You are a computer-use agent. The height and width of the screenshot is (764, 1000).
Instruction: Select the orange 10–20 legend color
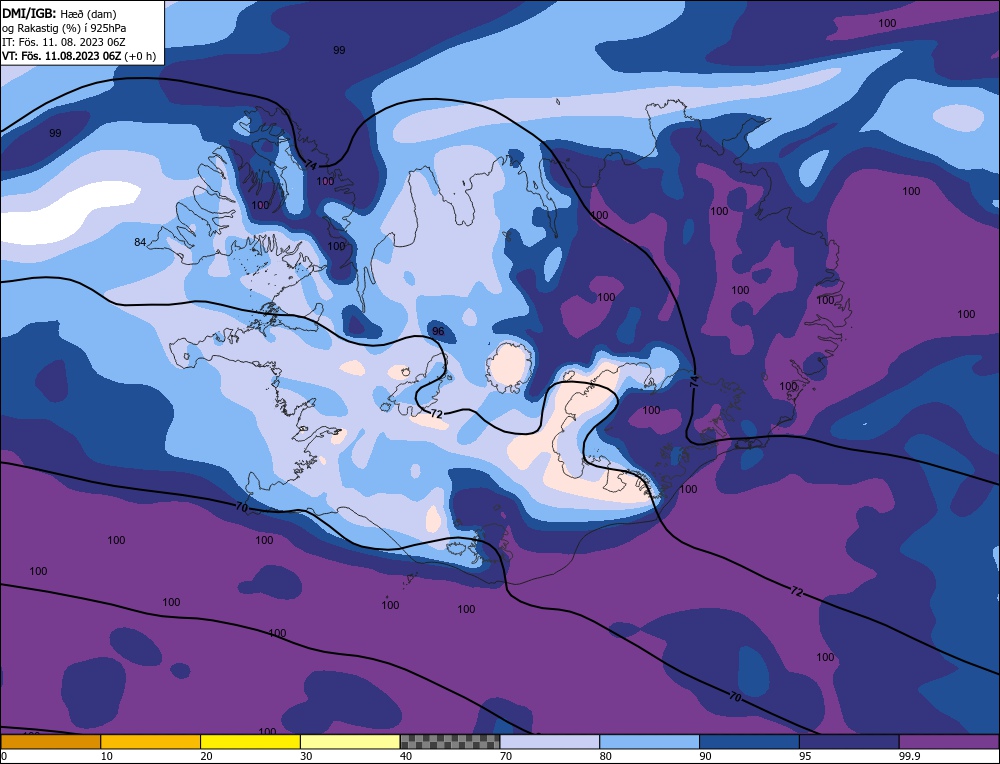pyautogui.click(x=151, y=742)
